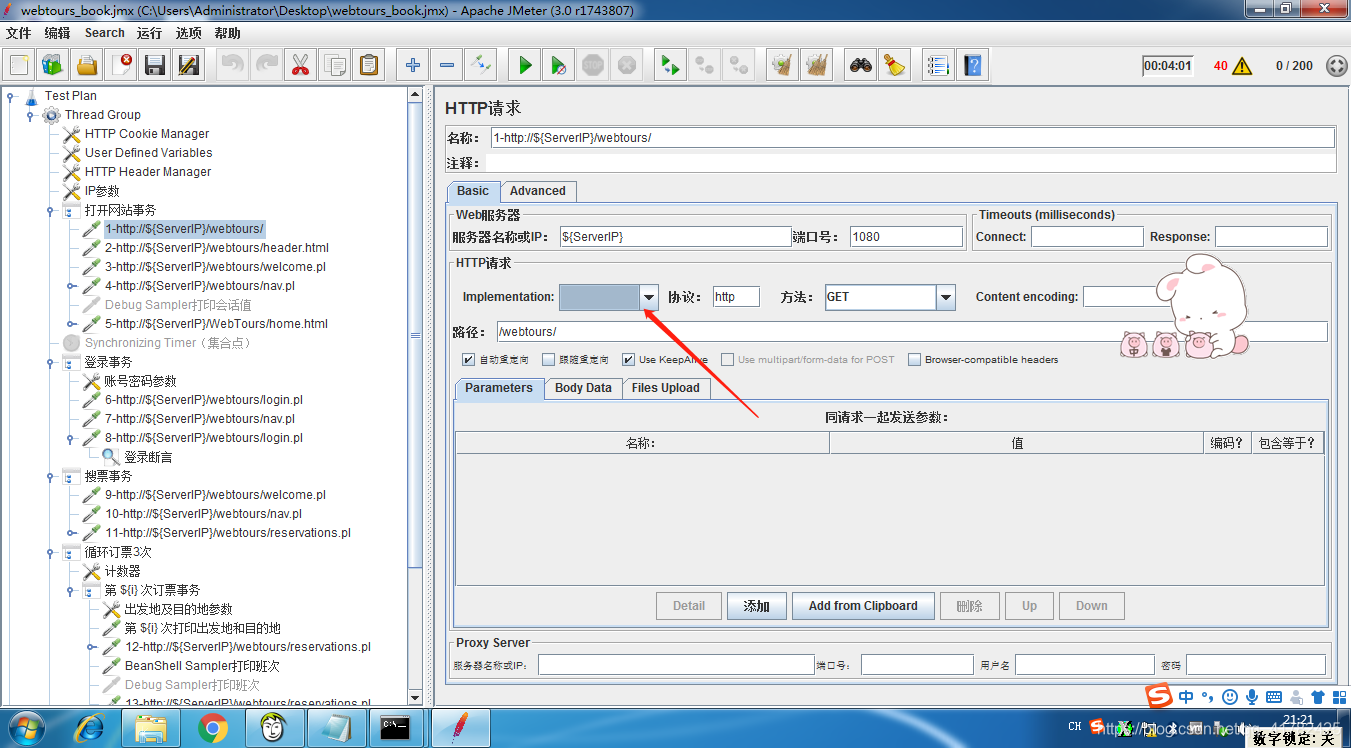Open the Templates toolbar icon
Image resolution: width=1351 pixels, height=748 pixels.
pyautogui.click(x=53, y=66)
